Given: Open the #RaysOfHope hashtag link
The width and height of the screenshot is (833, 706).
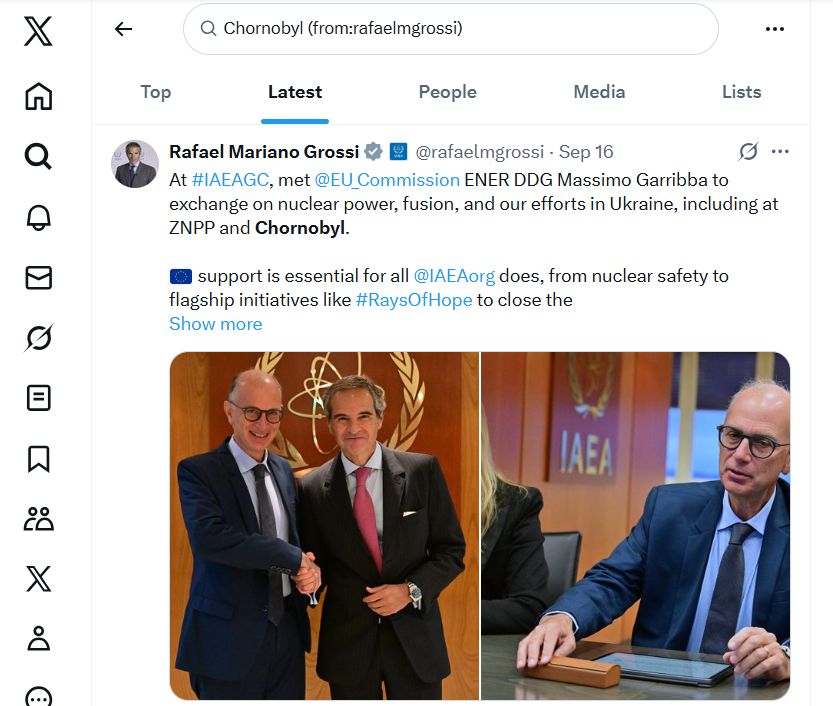Looking at the screenshot, I should [414, 300].
